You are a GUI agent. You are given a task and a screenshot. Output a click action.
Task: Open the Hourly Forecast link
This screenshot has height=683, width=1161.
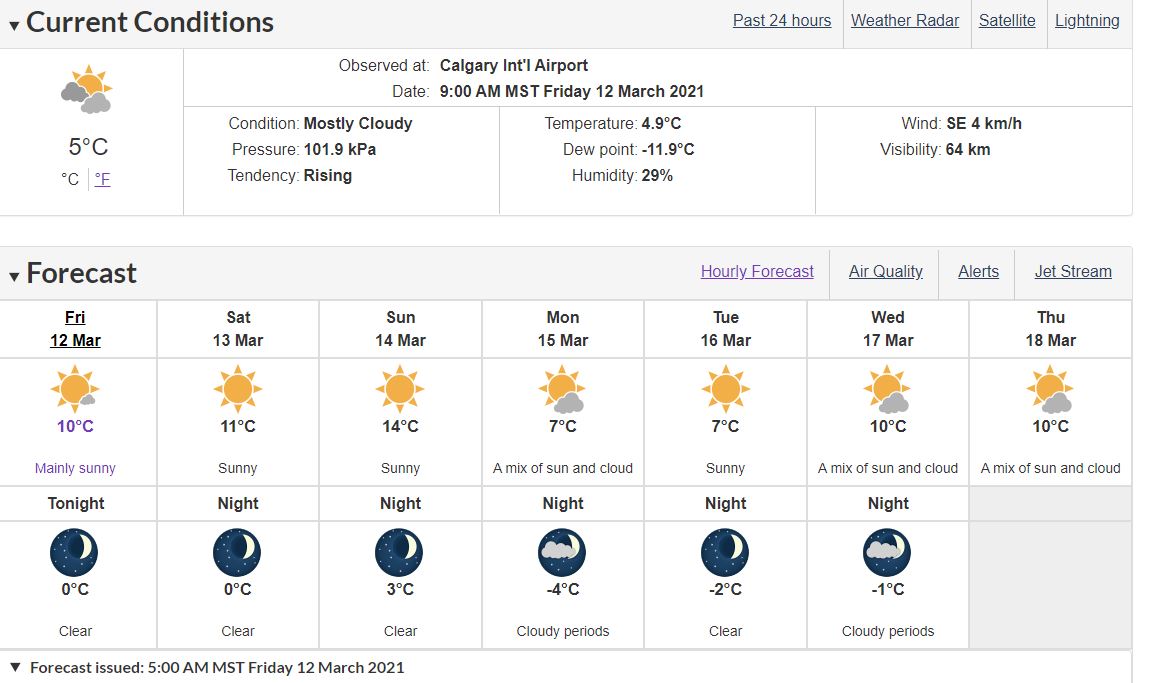coord(757,272)
